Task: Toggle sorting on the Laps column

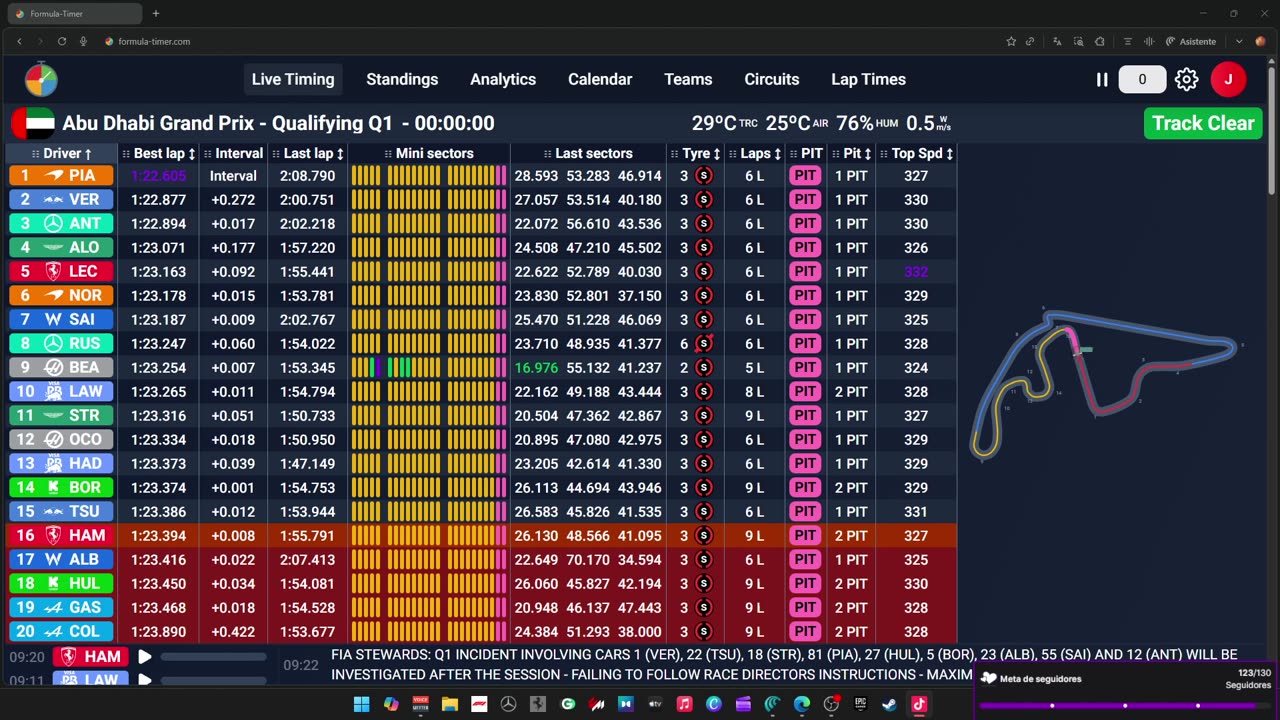Action: click(755, 154)
